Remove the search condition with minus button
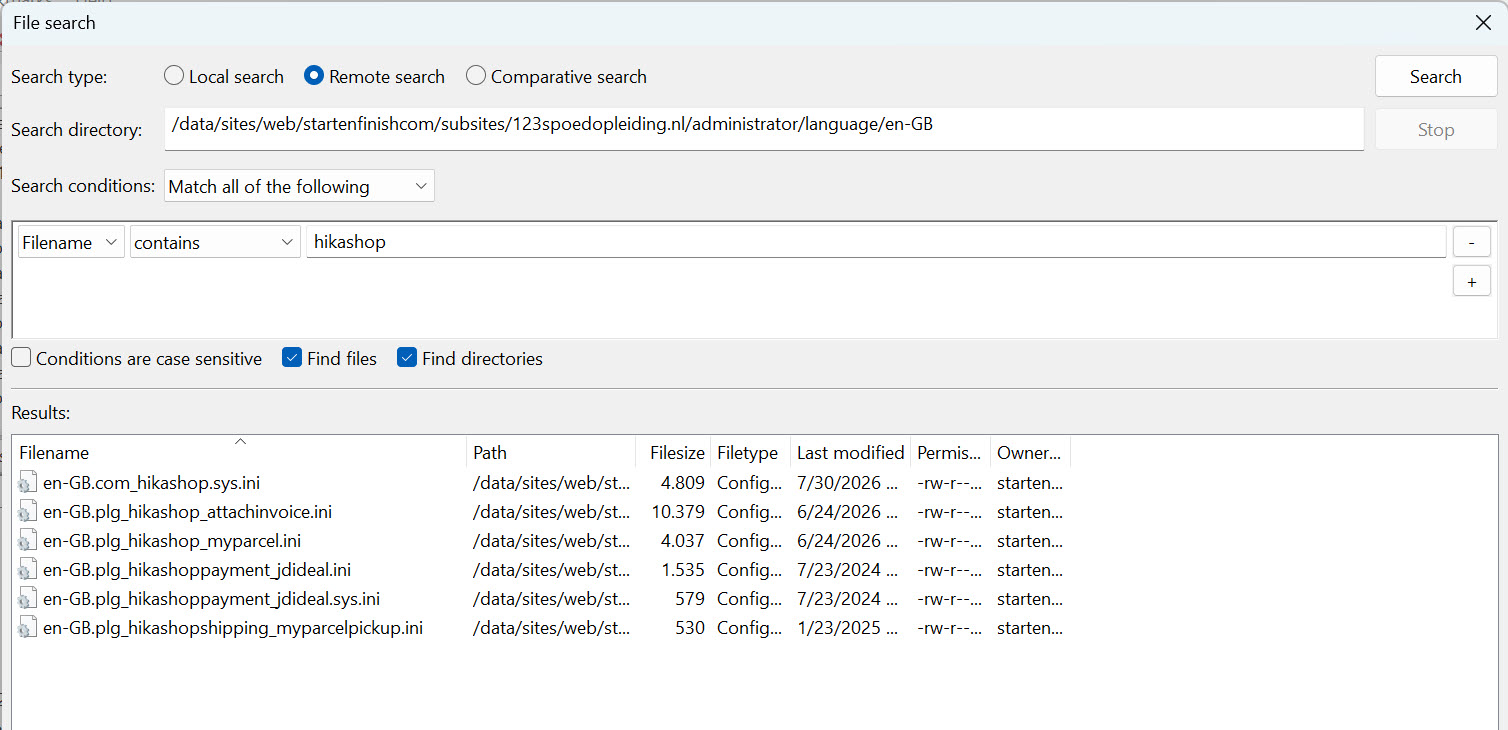The width and height of the screenshot is (1508, 730). pyautogui.click(x=1471, y=242)
